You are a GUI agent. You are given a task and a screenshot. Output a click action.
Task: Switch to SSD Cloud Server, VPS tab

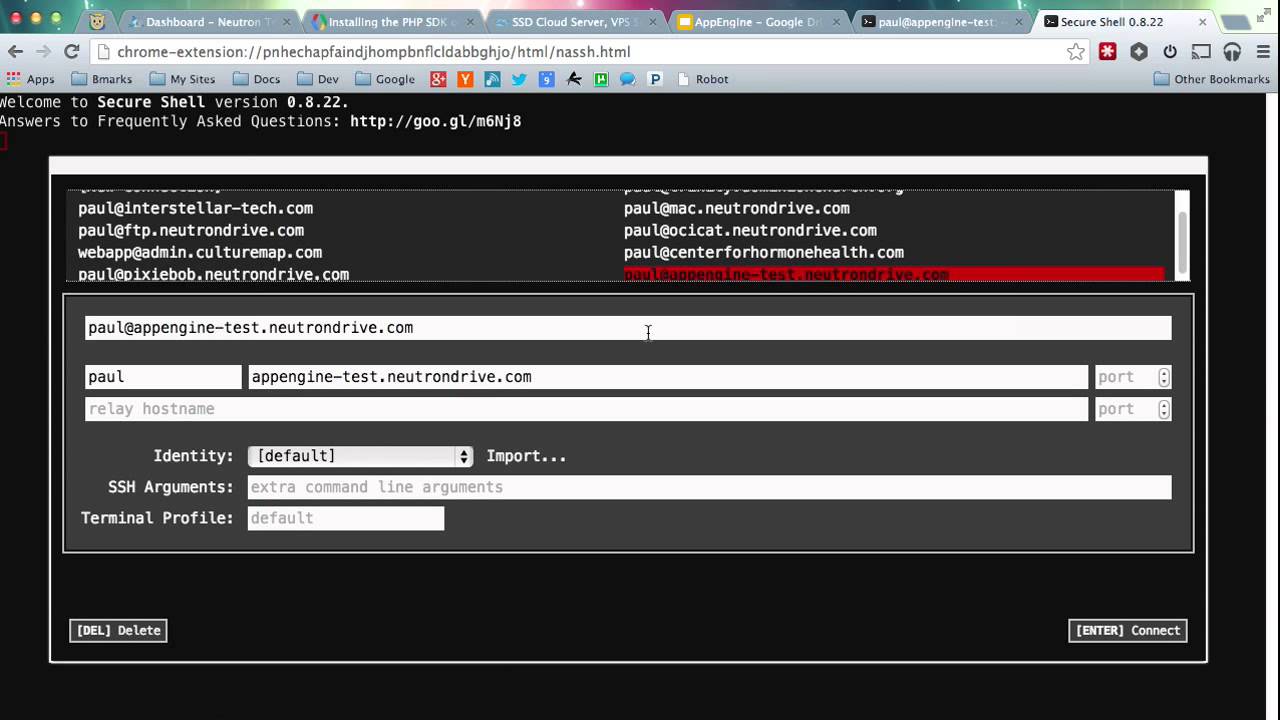pos(575,21)
